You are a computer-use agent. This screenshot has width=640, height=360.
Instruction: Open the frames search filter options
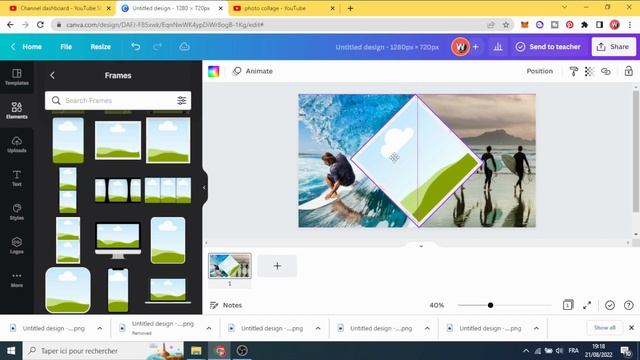pyautogui.click(x=182, y=100)
